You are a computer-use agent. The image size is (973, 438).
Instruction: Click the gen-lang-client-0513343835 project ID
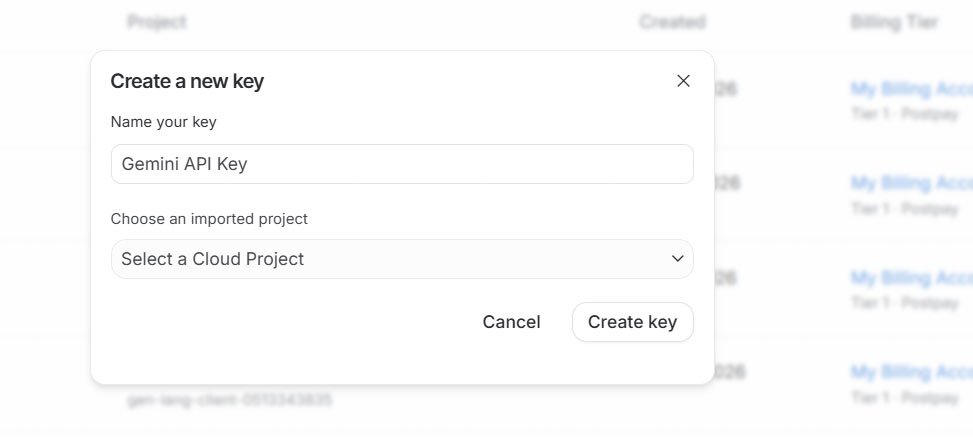pyautogui.click(x=229, y=400)
